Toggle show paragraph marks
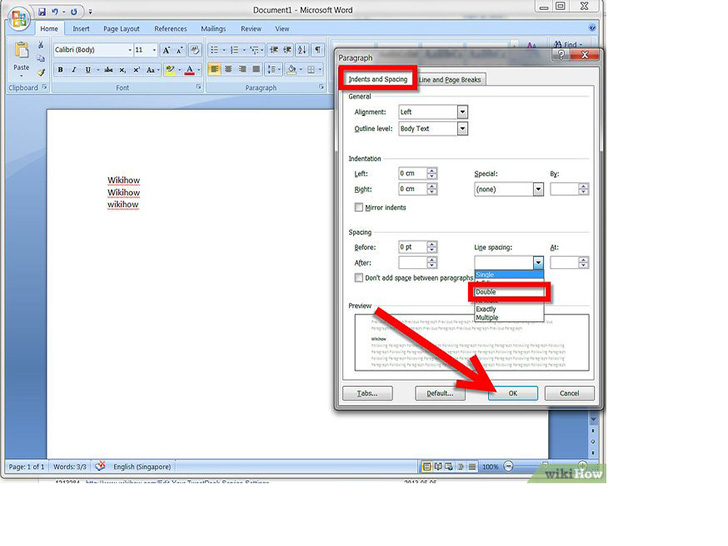 318,50
